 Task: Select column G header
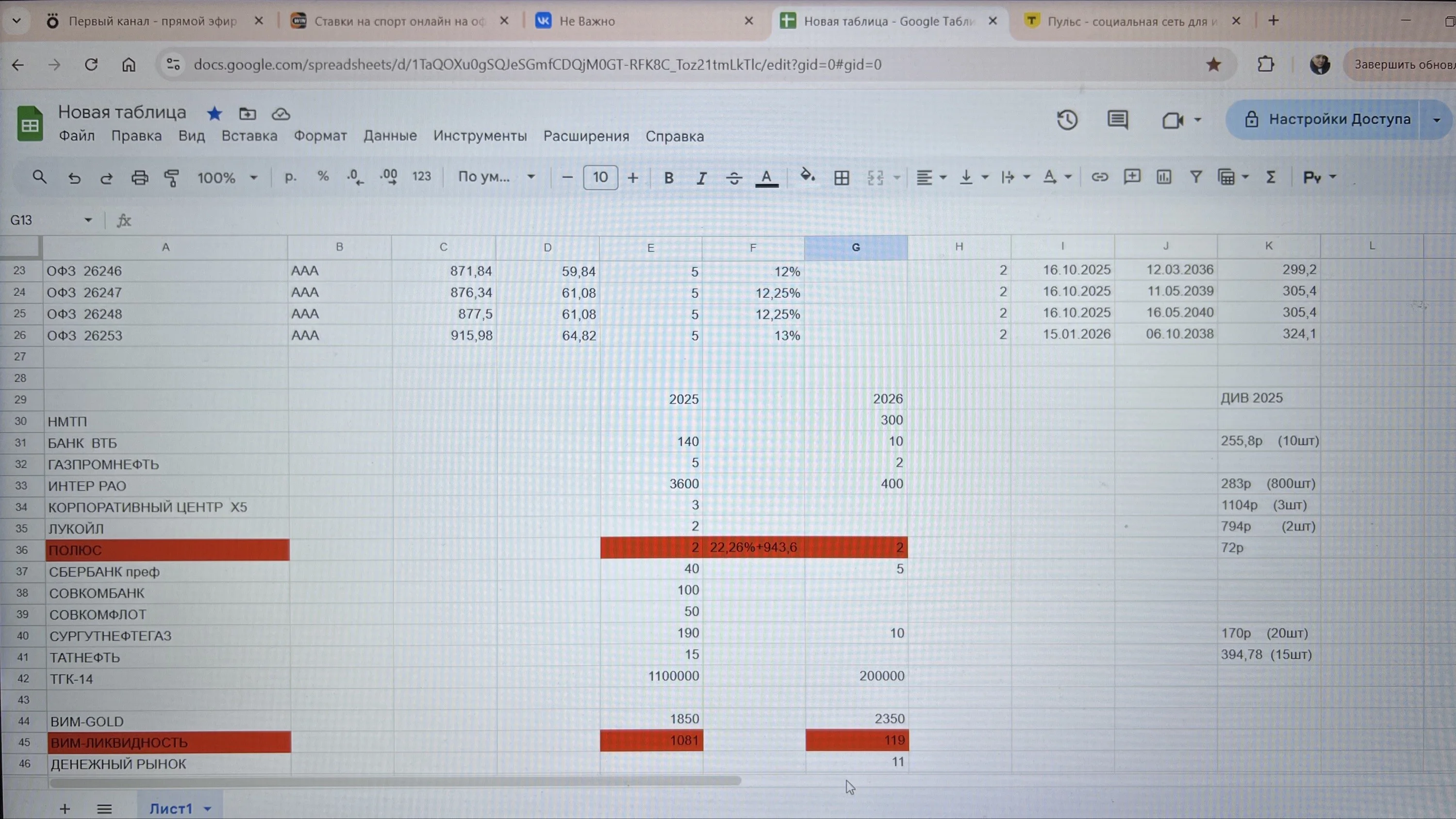click(856, 247)
